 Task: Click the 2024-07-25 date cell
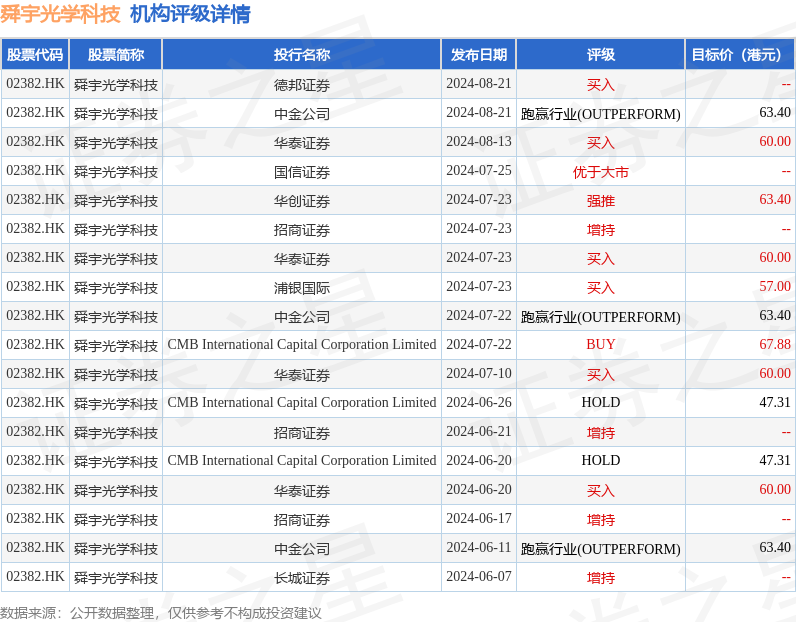tap(479, 170)
